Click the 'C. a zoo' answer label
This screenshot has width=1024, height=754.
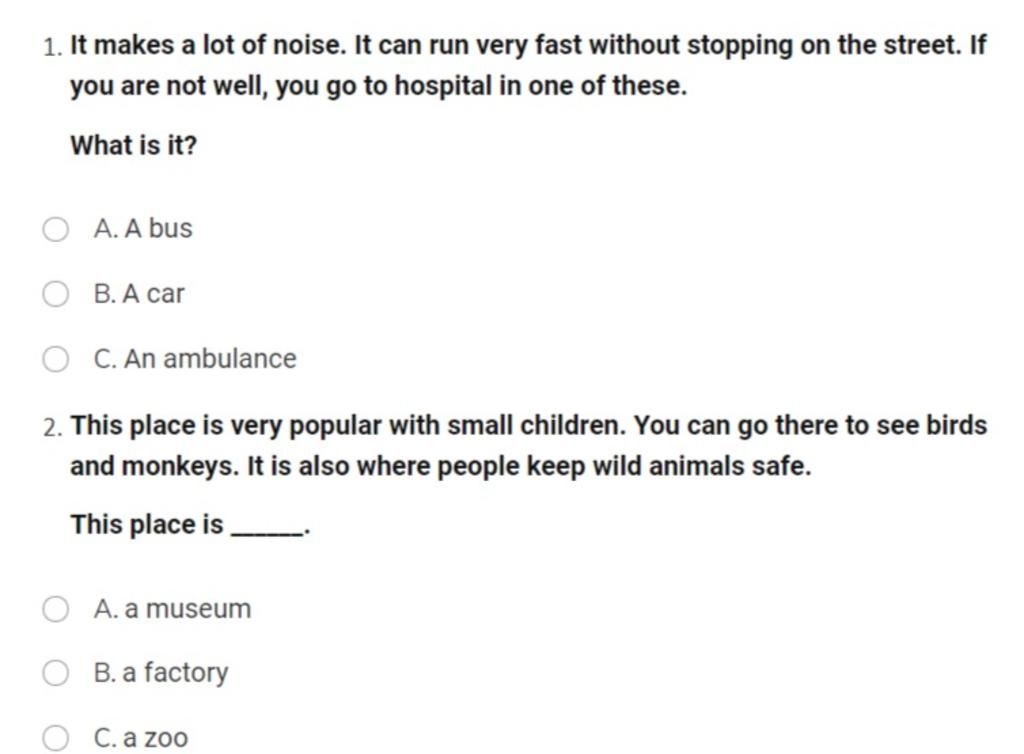pyautogui.click(x=141, y=738)
